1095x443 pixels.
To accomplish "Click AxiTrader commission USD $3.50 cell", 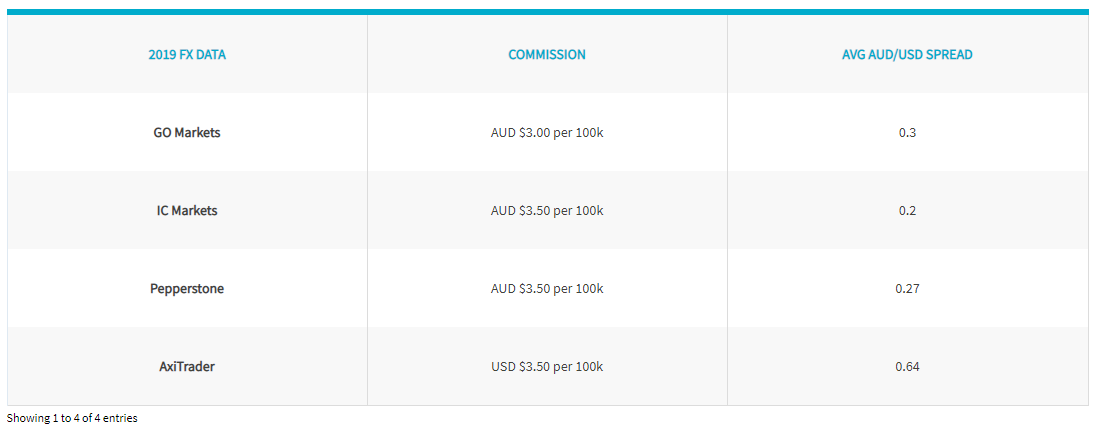I will click(547, 367).
